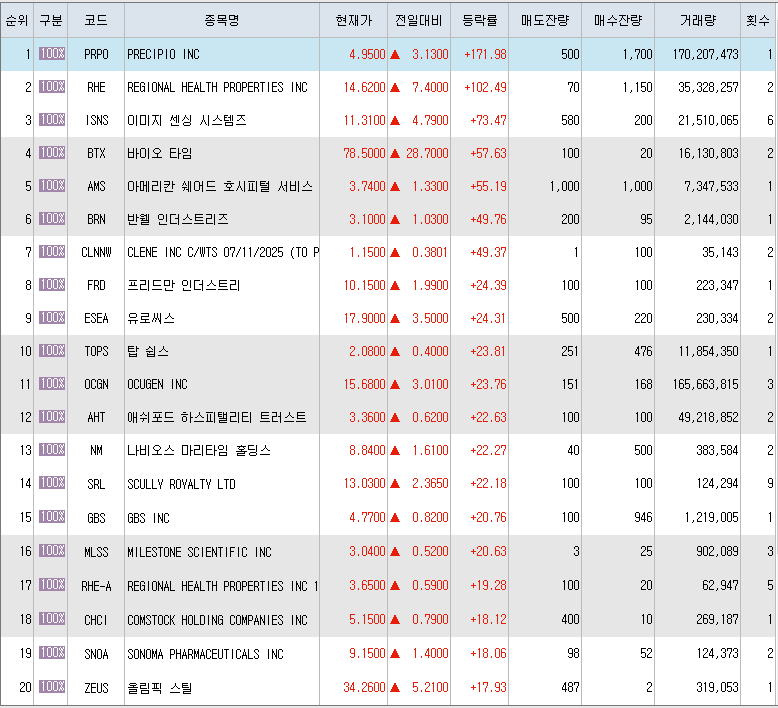The image size is (778, 708).
Task: Sort by the 거래량 column header
Action: pyautogui.click(x=698, y=20)
